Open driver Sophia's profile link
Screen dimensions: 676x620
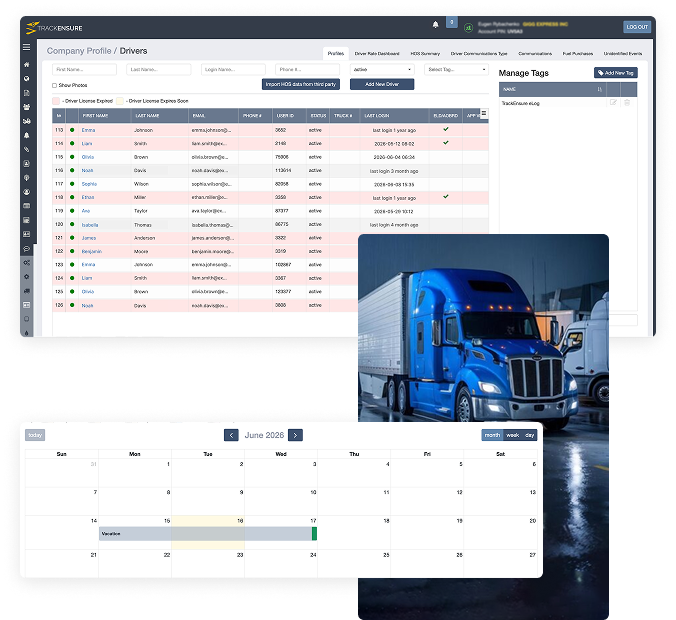[x=89, y=184]
